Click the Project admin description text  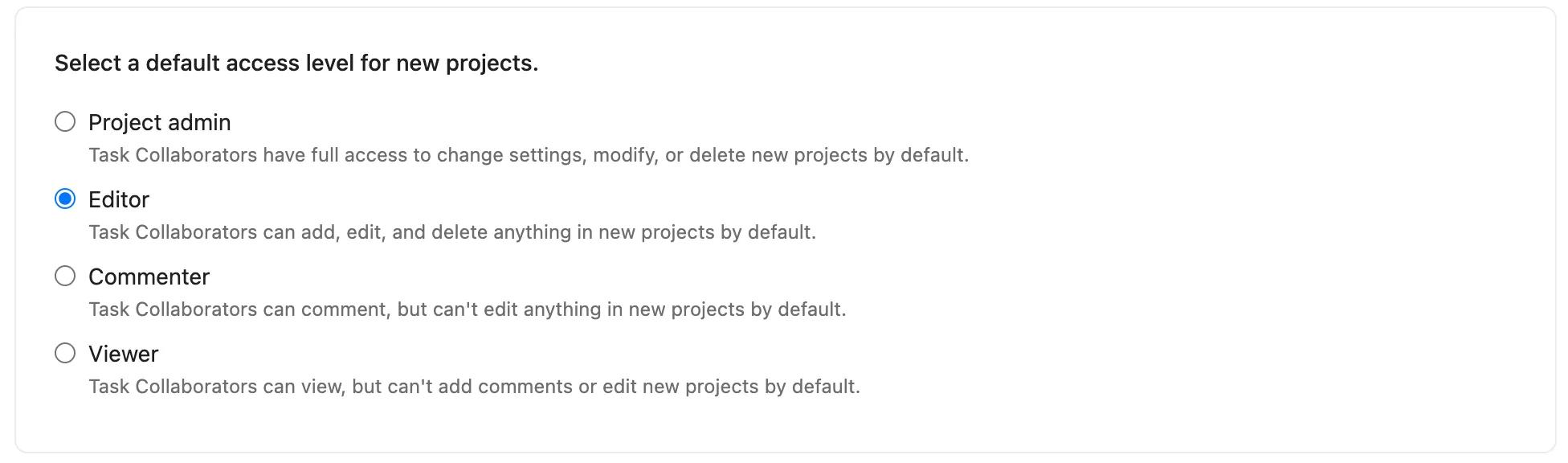(529, 155)
